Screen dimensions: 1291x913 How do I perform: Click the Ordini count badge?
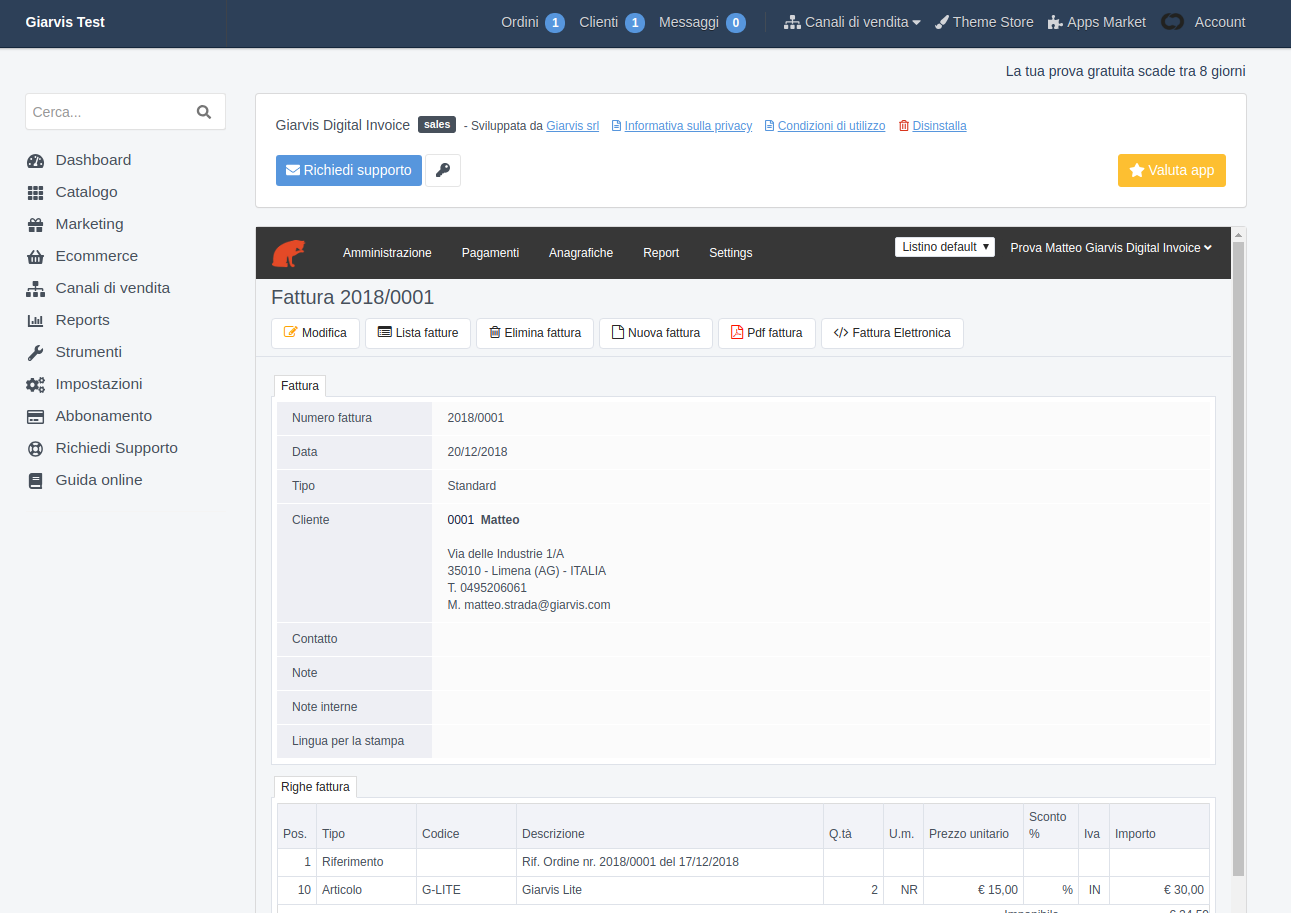pos(555,23)
